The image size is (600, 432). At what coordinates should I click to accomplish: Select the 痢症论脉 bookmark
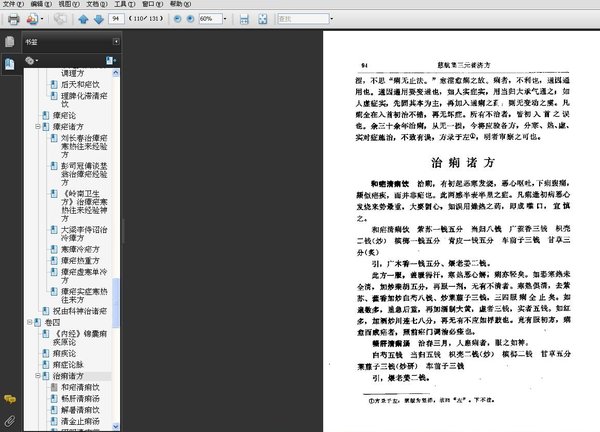point(68,365)
